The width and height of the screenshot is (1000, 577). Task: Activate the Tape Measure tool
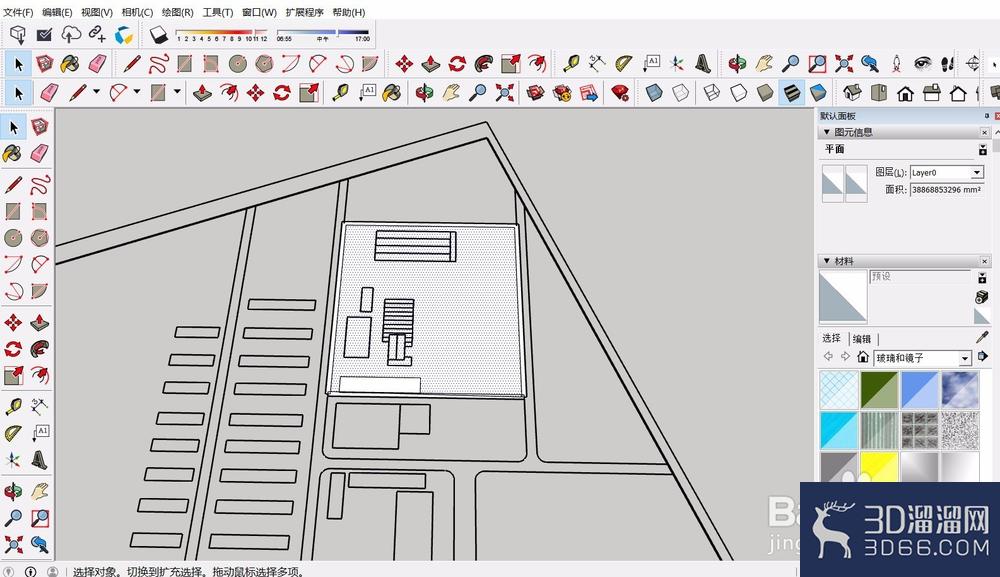click(x=13, y=405)
